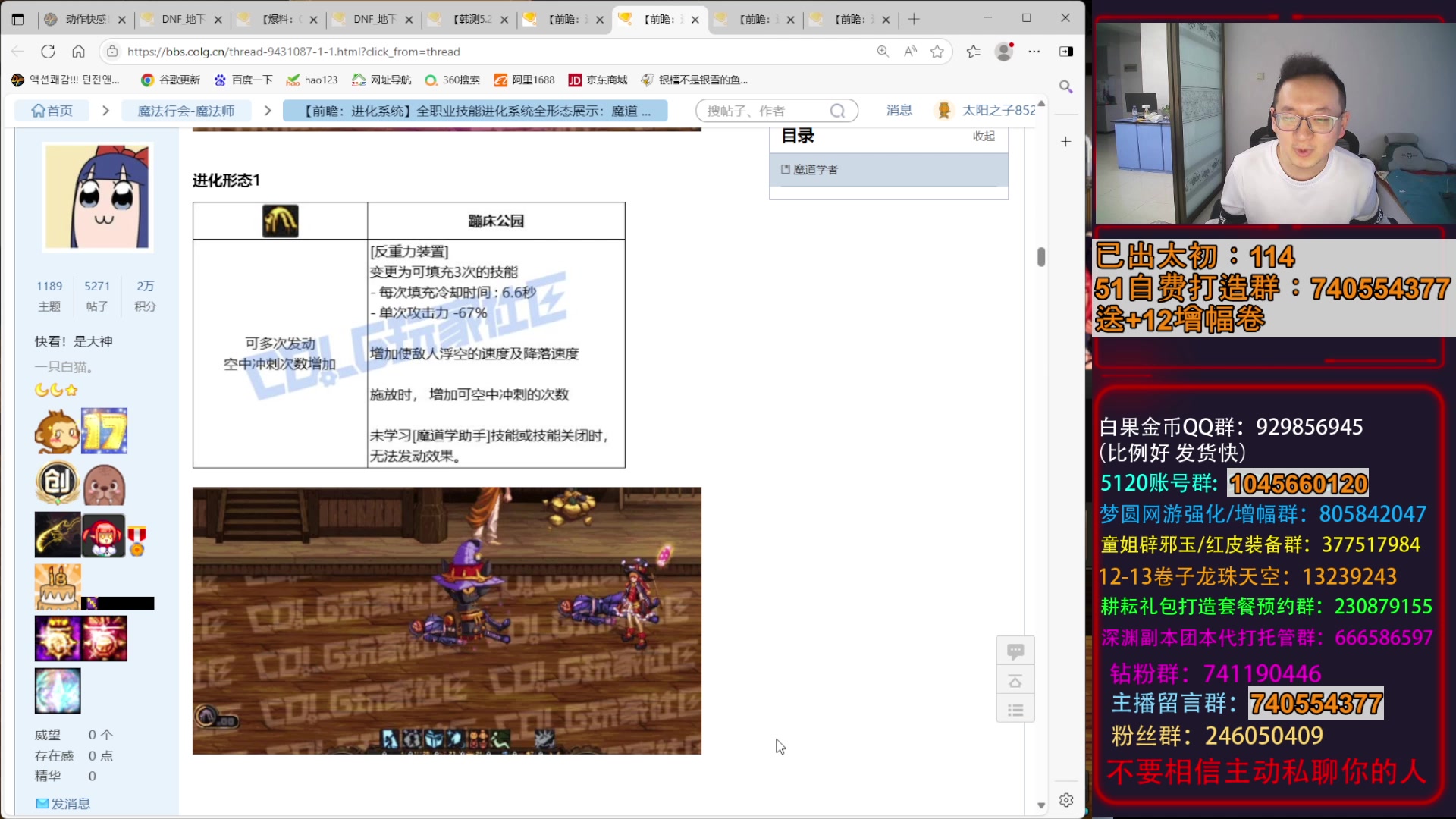Click the floating back-to-top icon
This screenshot has height=819, width=1456.
pos(1015,680)
